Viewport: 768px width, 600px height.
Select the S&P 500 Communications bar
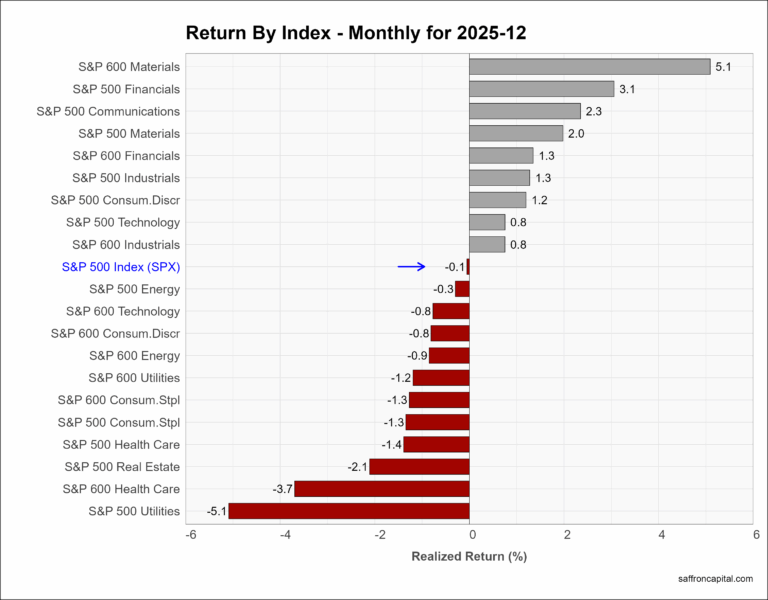tap(524, 111)
